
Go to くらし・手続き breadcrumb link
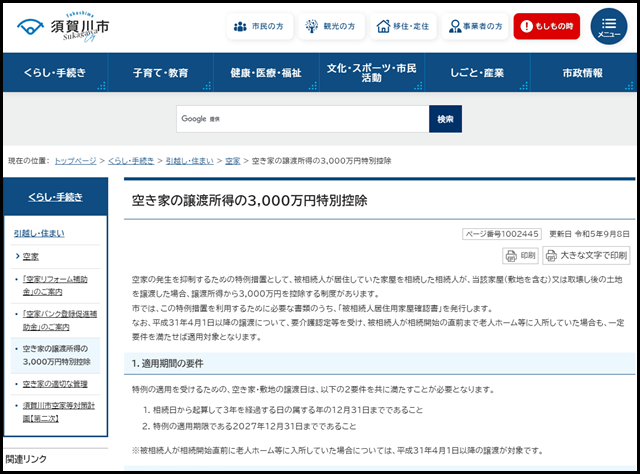[x=131, y=161]
